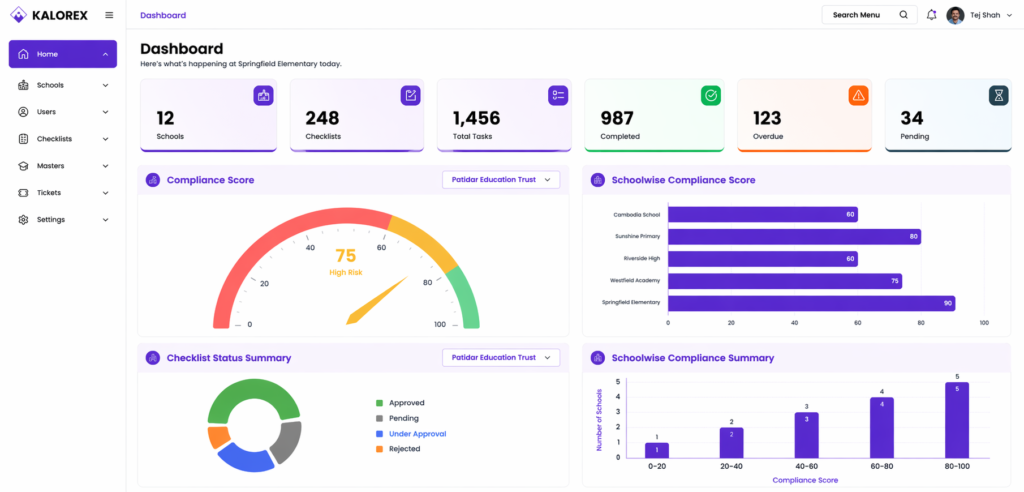Click the Checklists card edit icon
The image size is (1024, 492).
(410, 95)
